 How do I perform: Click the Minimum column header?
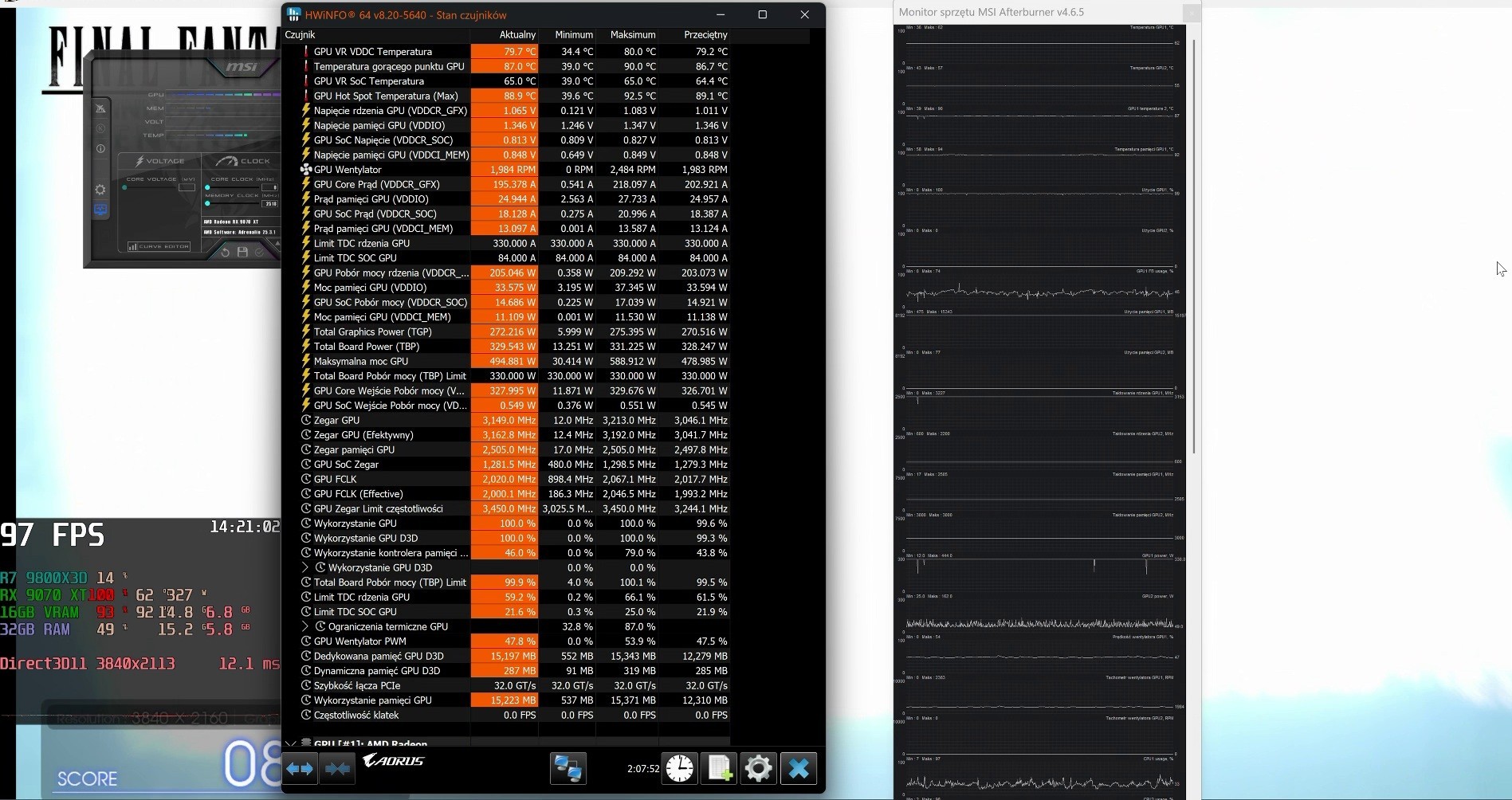point(567,35)
